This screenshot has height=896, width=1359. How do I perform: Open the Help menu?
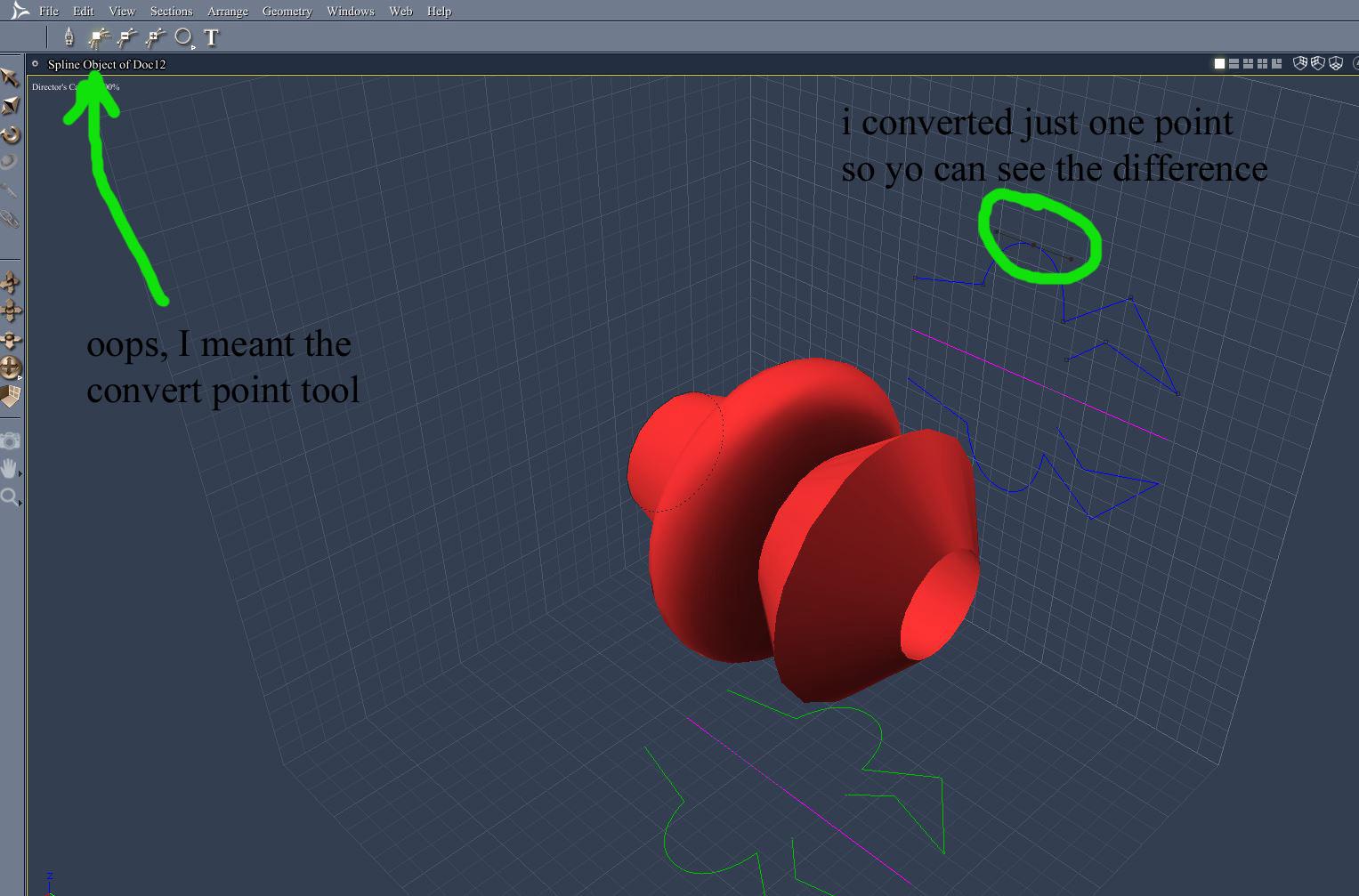click(x=439, y=12)
